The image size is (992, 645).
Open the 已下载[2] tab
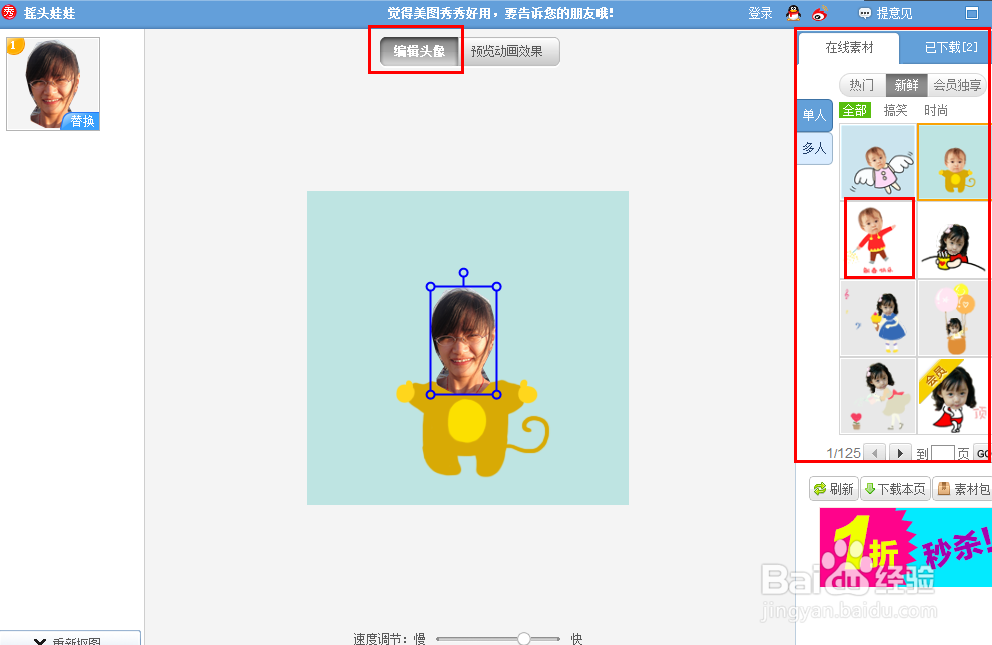(949, 47)
